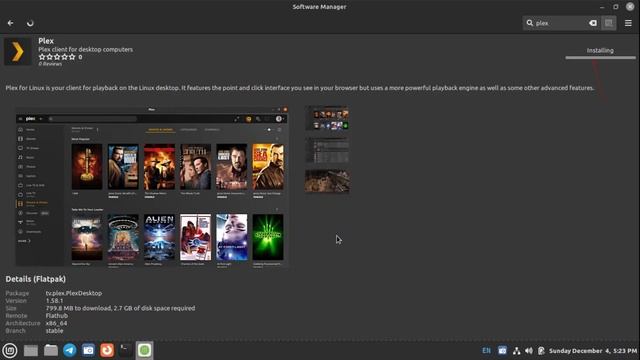
Task: Click the star rating row
Action: click(x=57, y=57)
